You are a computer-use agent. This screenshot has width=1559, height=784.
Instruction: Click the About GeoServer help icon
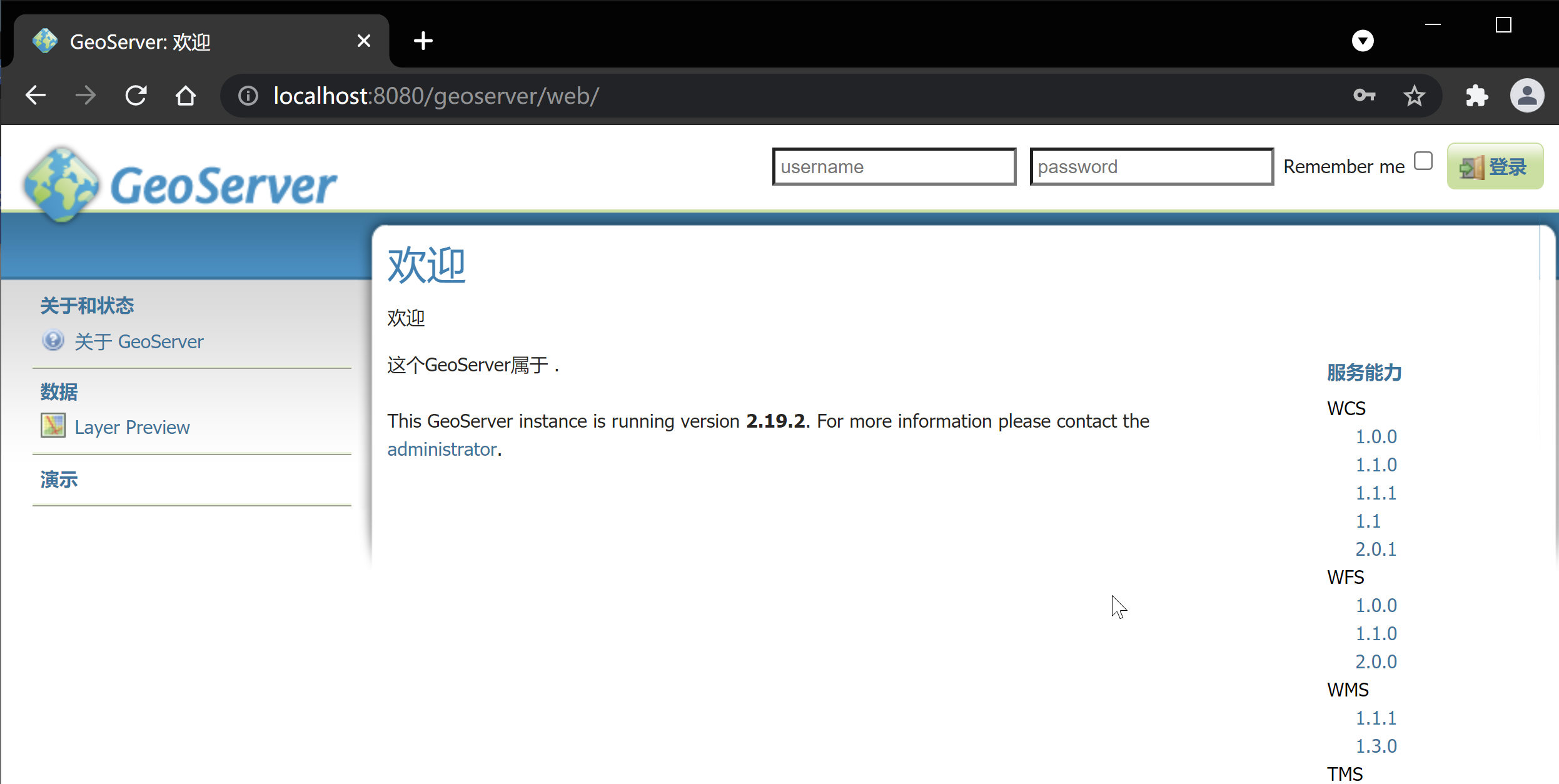tap(53, 341)
